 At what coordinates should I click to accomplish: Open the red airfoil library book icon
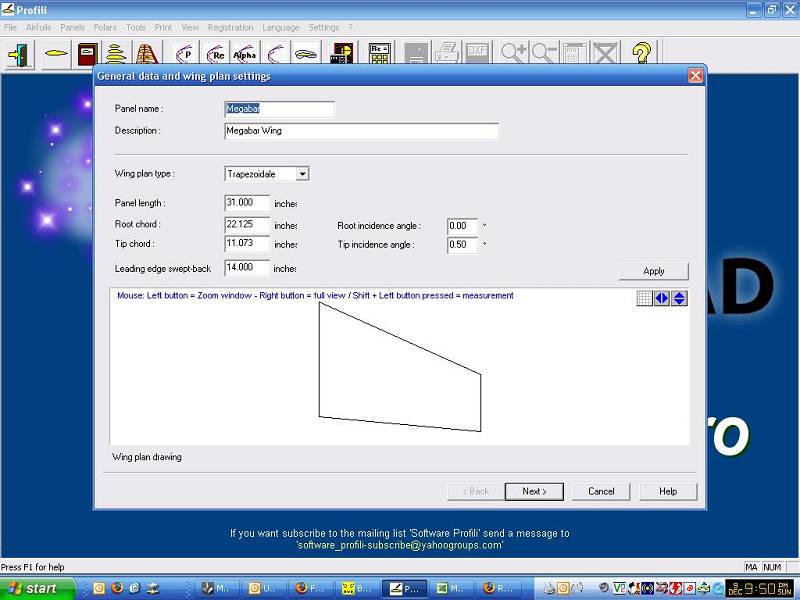[x=87, y=54]
